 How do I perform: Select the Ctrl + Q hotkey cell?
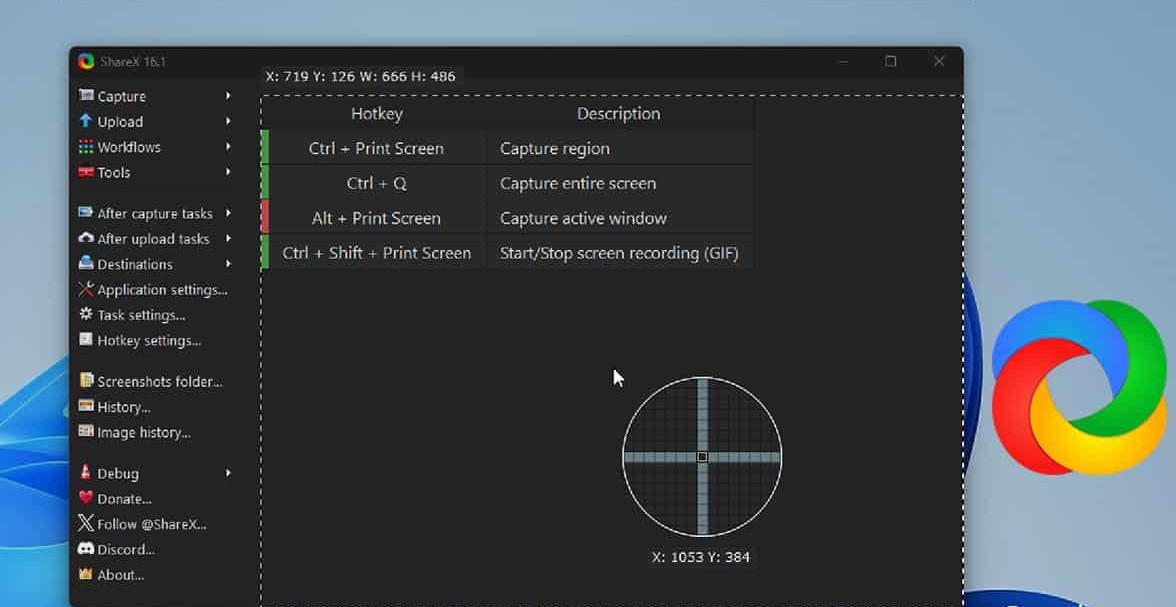point(376,182)
